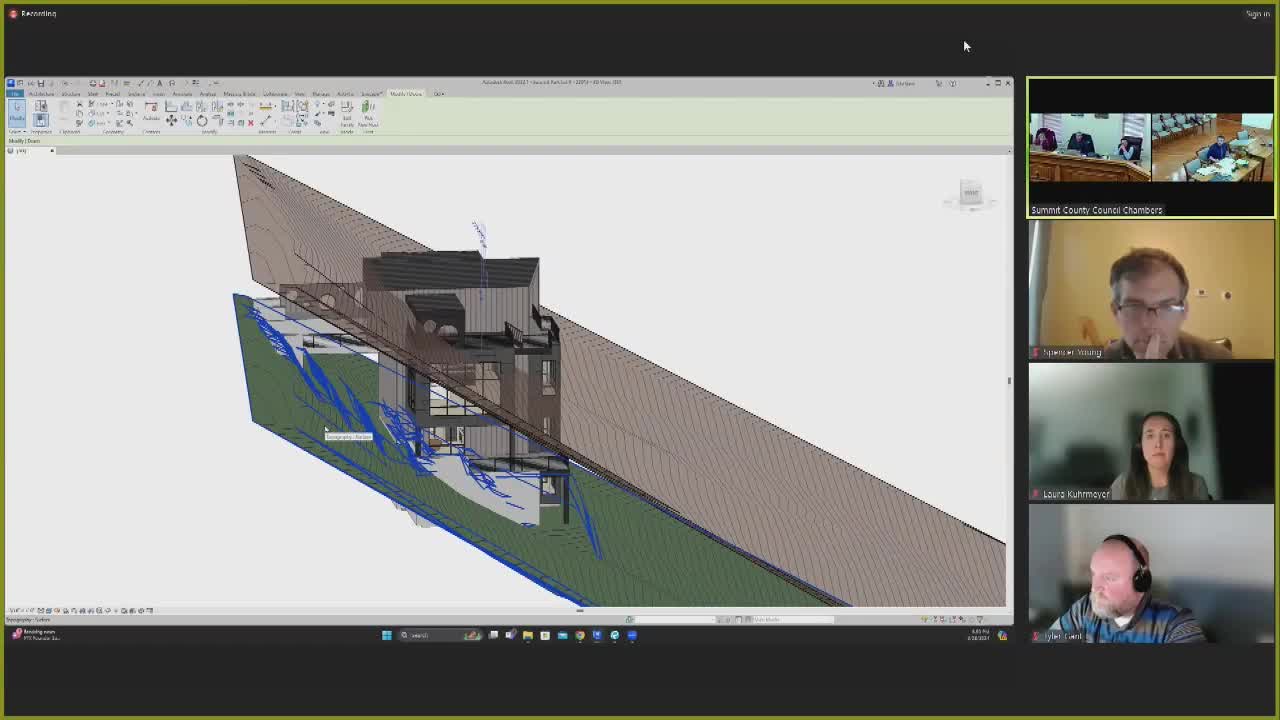Screen dimensions: 1280x720
Task: Click the ViewCube in the 3D view
Action: point(970,194)
